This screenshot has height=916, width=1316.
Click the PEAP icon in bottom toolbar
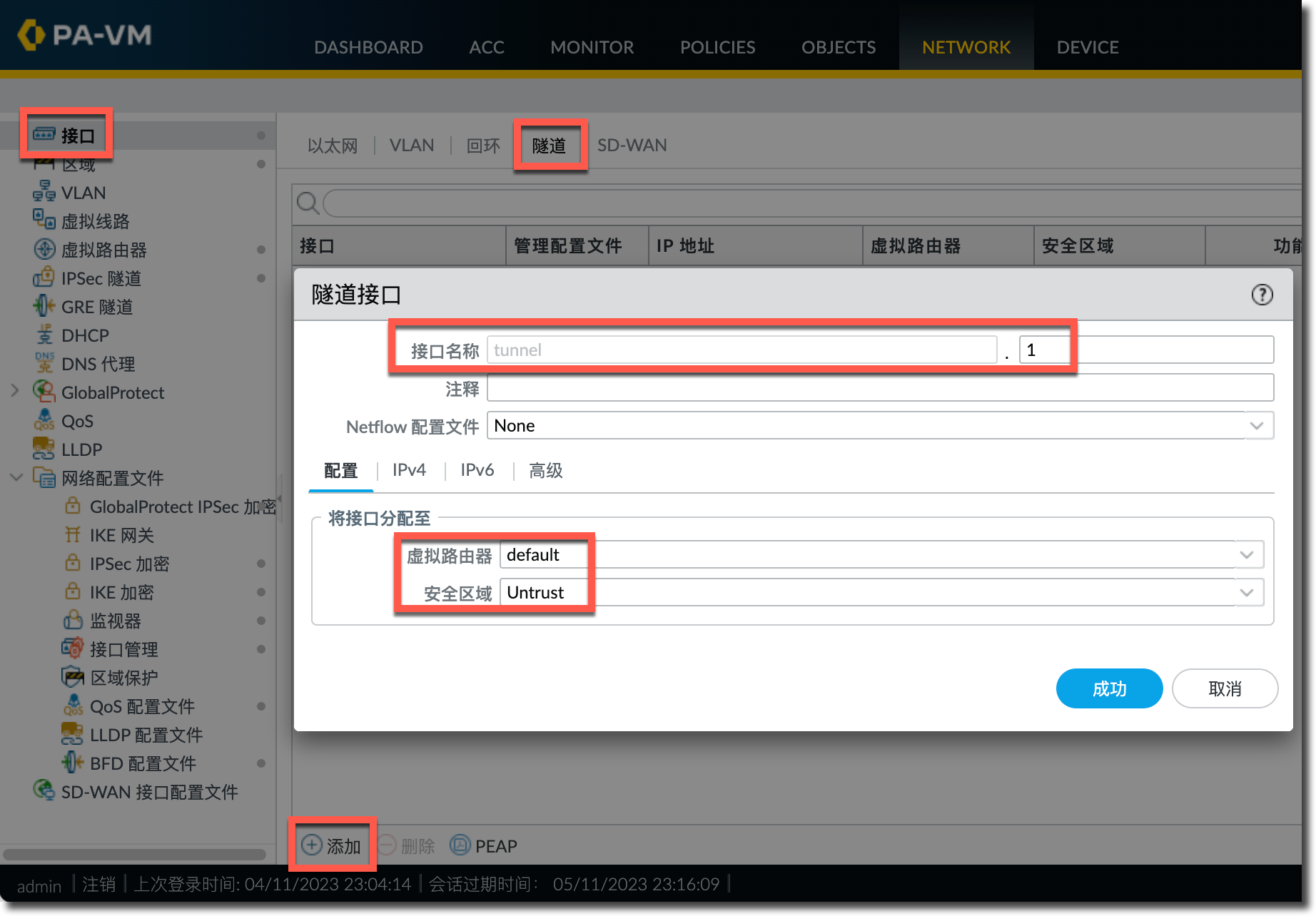click(460, 845)
